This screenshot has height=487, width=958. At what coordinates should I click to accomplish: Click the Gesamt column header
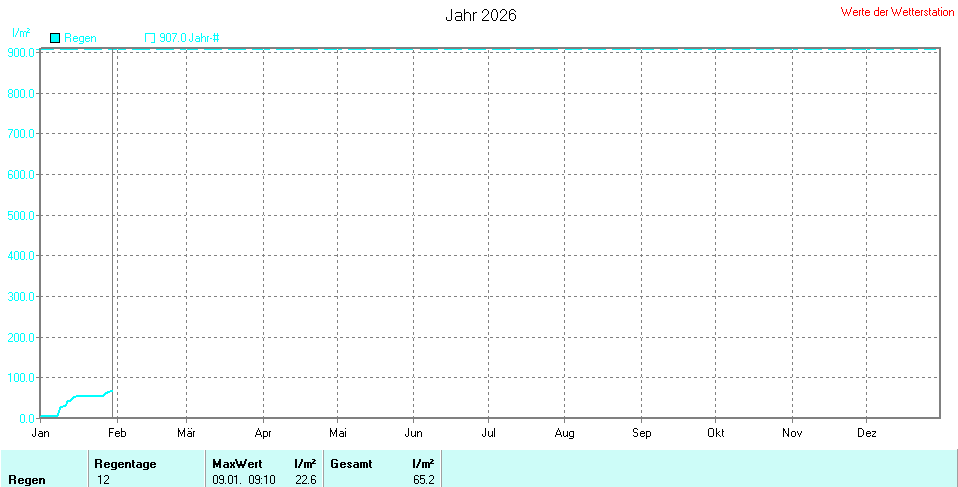click(351, 464)
